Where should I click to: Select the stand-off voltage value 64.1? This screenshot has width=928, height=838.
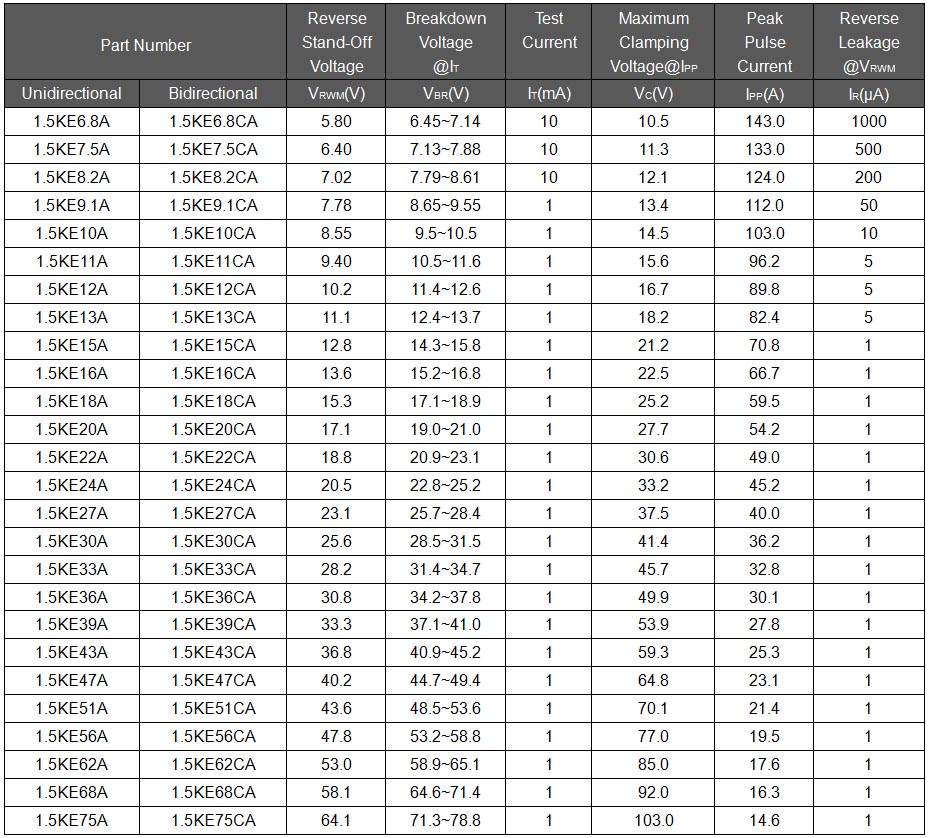(x=337, y=821)
